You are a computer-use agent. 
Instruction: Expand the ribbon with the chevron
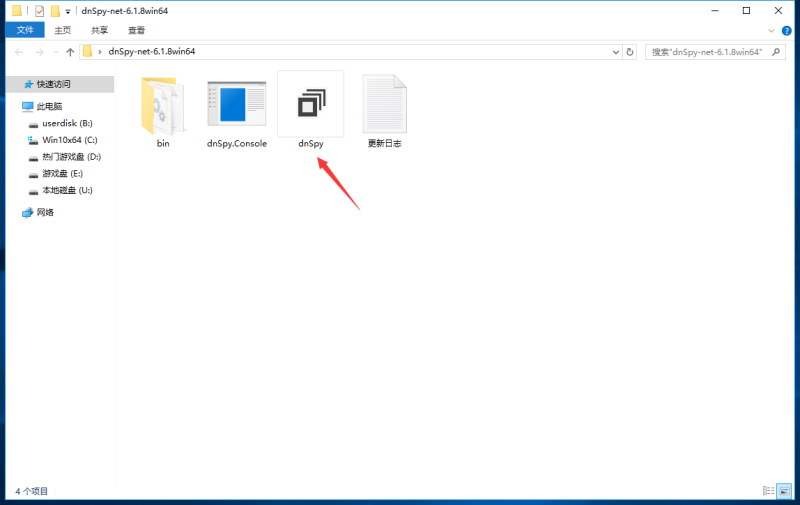click(773, 30)
